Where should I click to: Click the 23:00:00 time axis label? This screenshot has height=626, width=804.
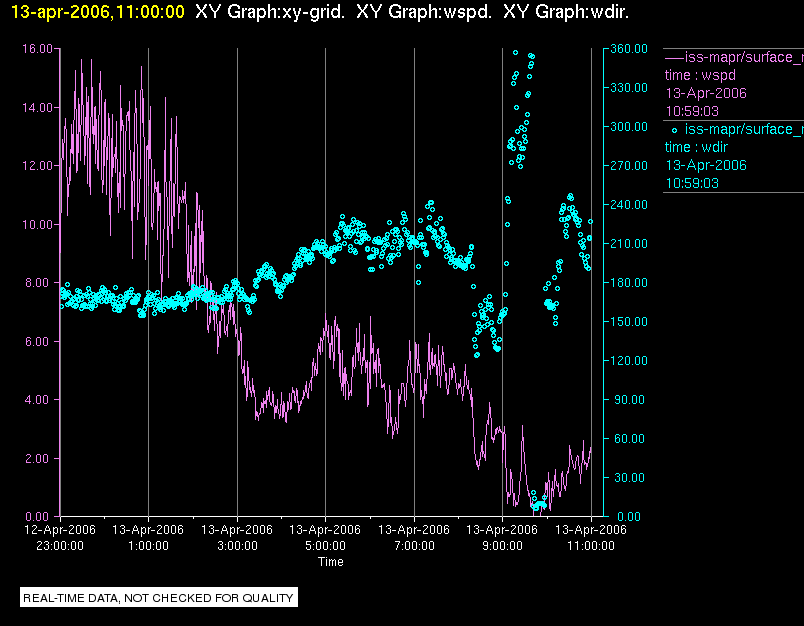click(60, 546)
